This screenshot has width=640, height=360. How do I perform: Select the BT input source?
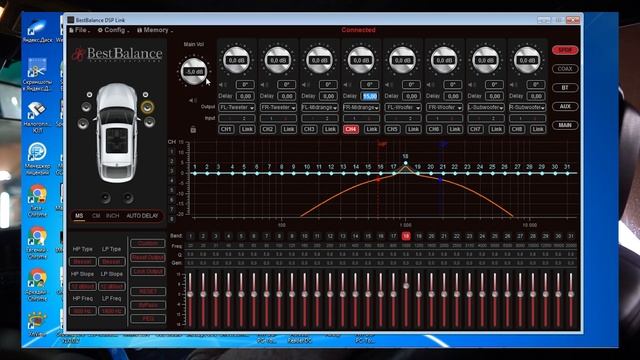565,87
